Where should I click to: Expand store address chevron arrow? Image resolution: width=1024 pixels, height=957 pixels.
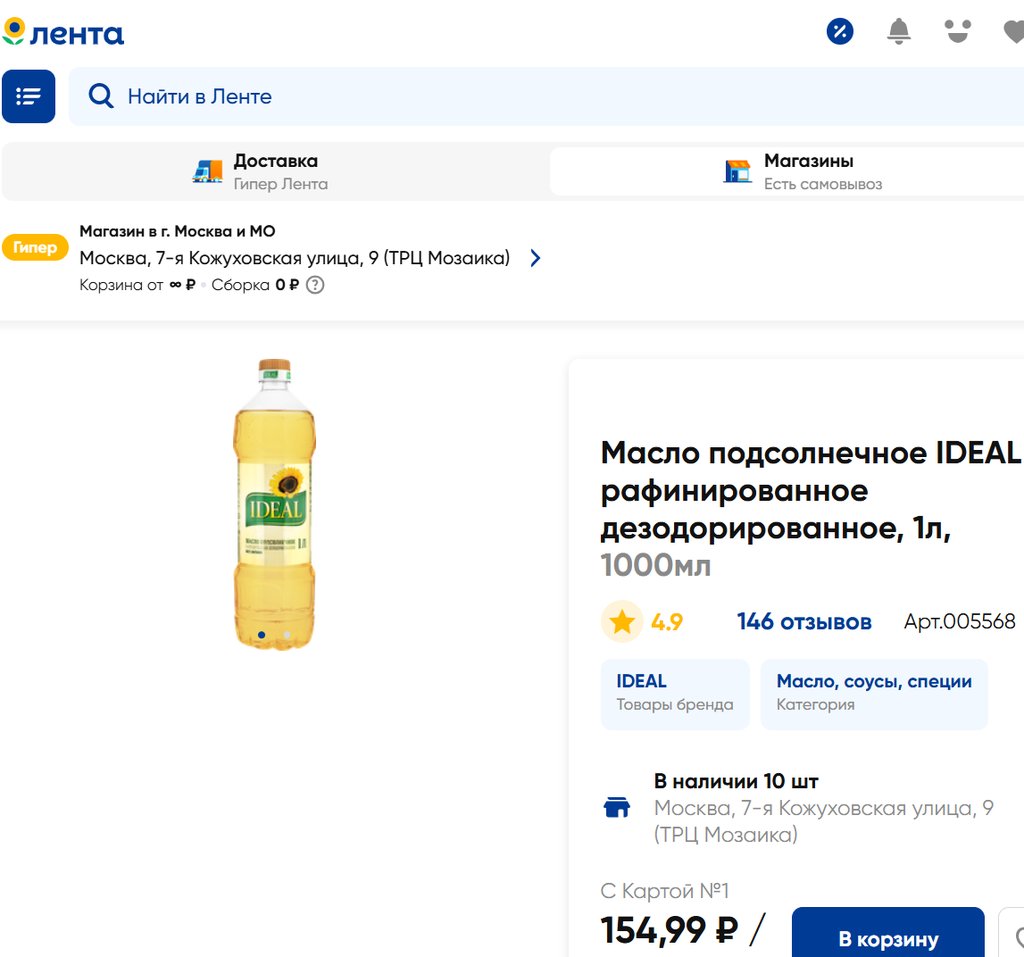(x=536, y=258)
